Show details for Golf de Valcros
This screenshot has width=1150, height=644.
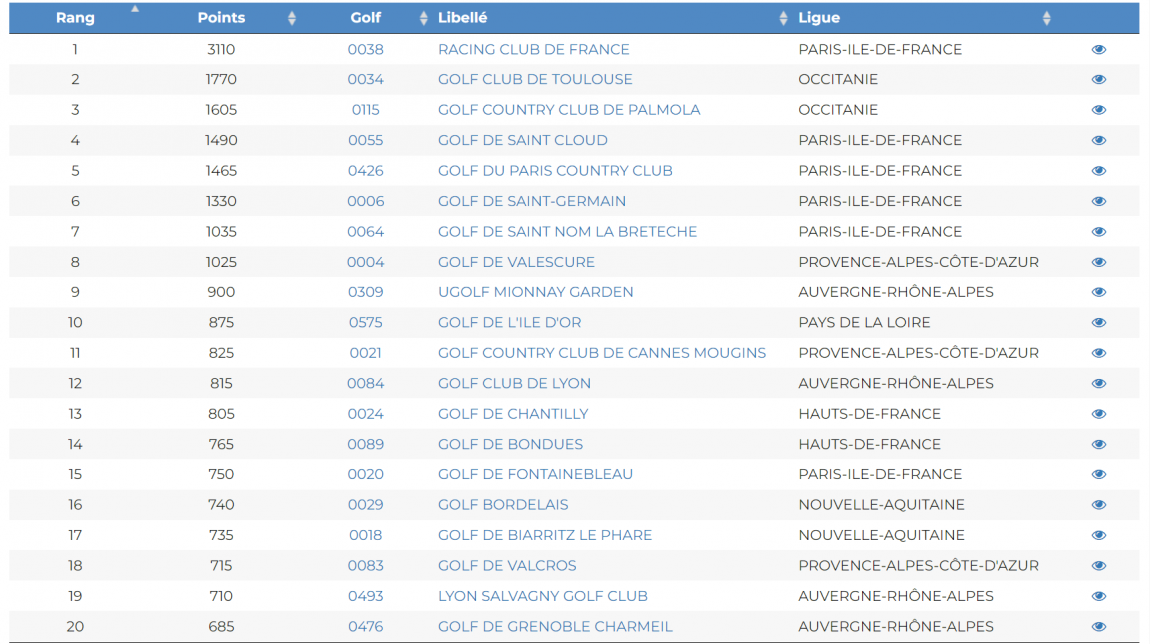click(x=1098, y=566)
